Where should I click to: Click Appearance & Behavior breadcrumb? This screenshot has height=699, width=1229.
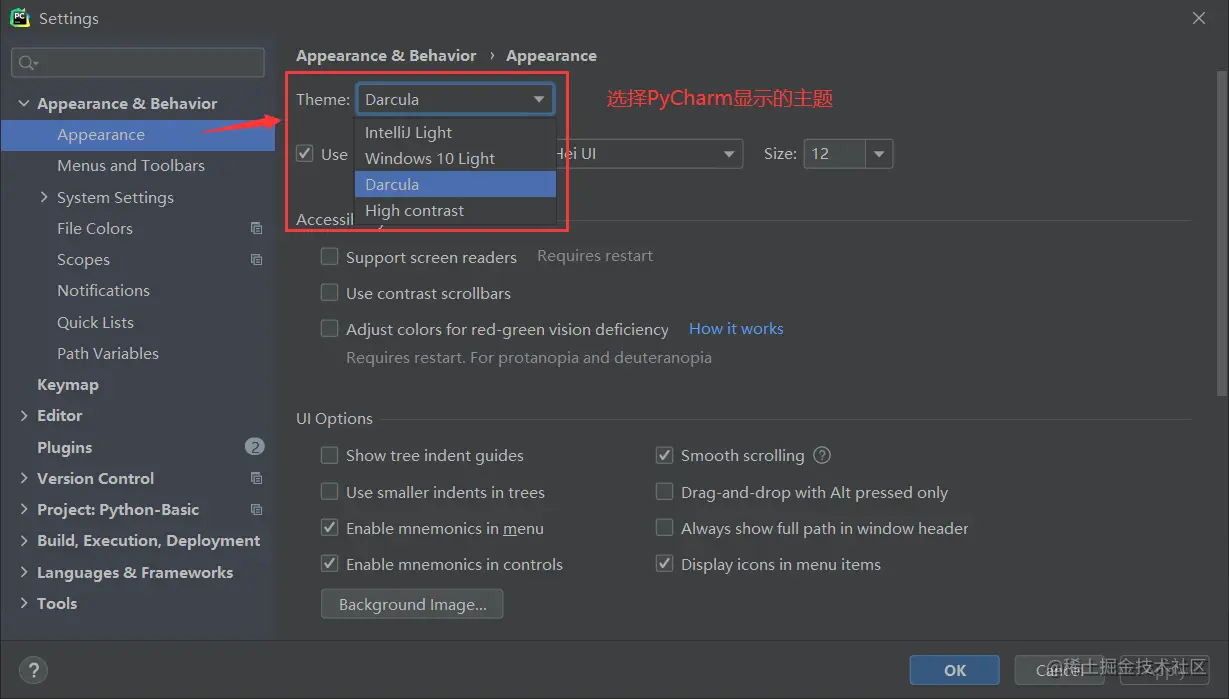tap(386, 56)
